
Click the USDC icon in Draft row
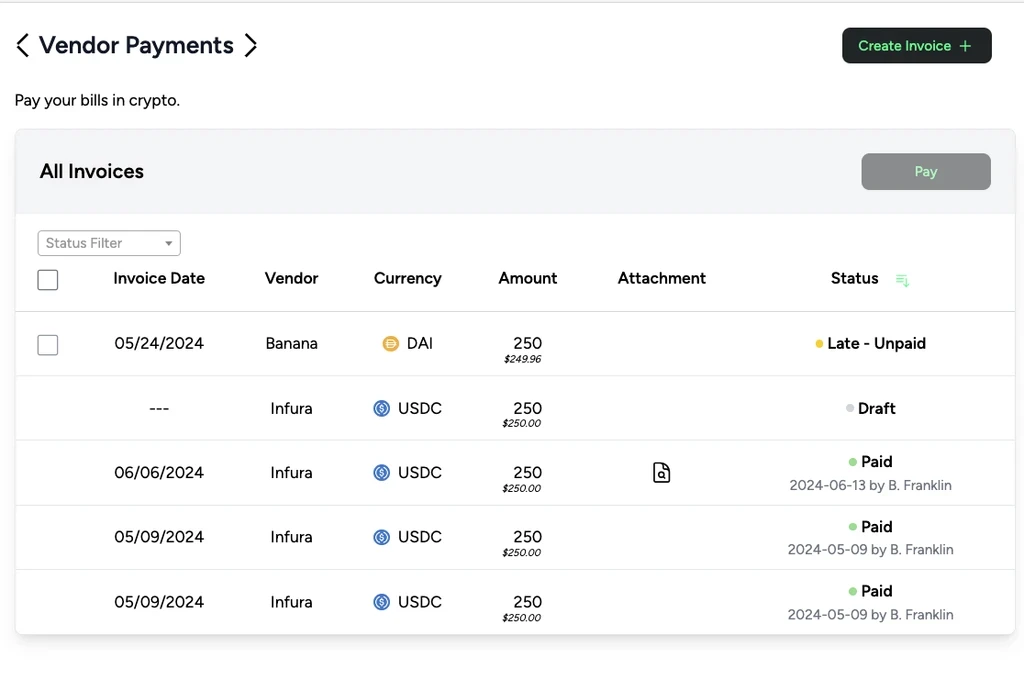[381, 409]
